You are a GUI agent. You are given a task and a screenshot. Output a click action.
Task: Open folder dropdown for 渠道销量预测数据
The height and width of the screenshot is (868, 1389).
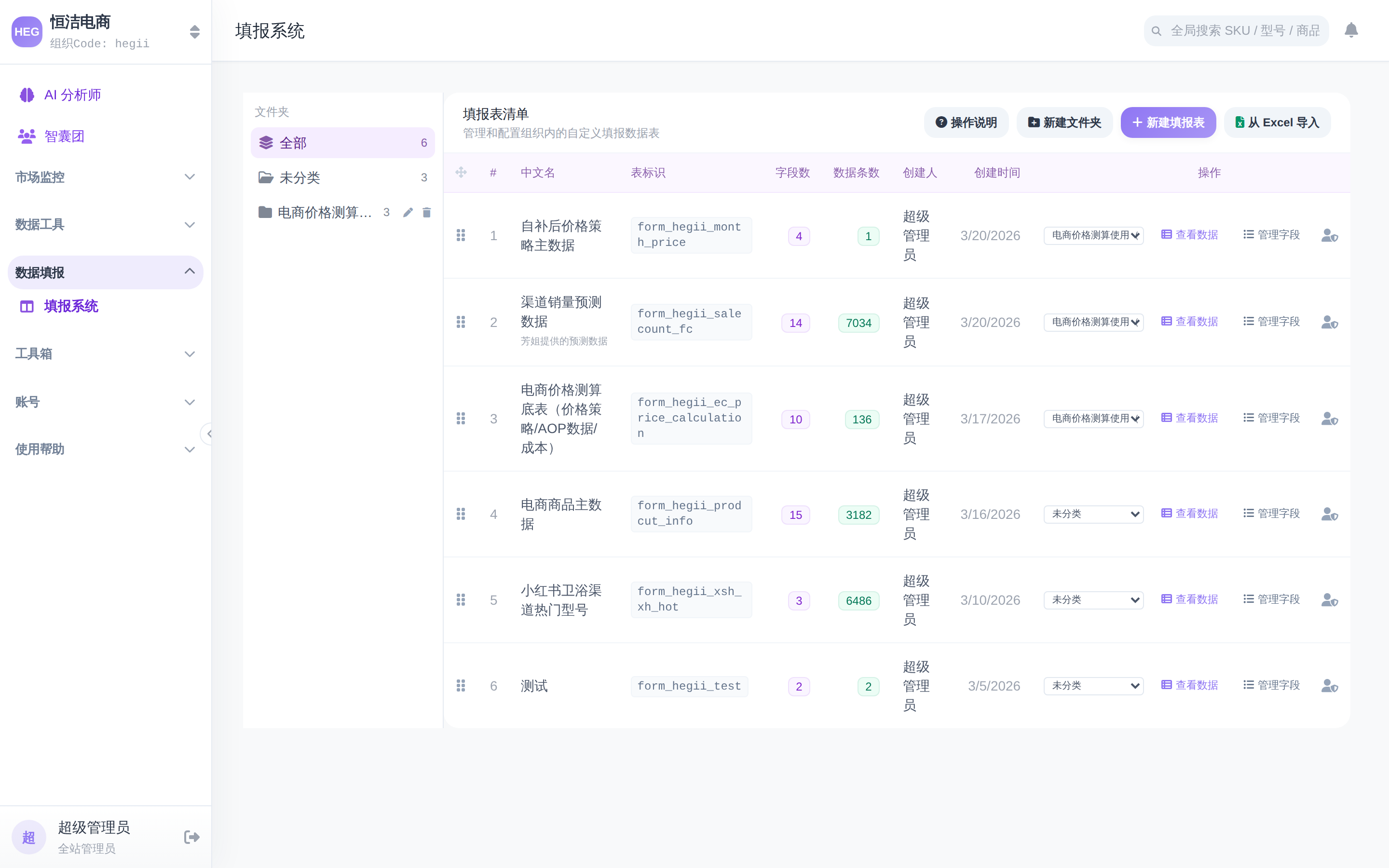[x=1093, y=322]
